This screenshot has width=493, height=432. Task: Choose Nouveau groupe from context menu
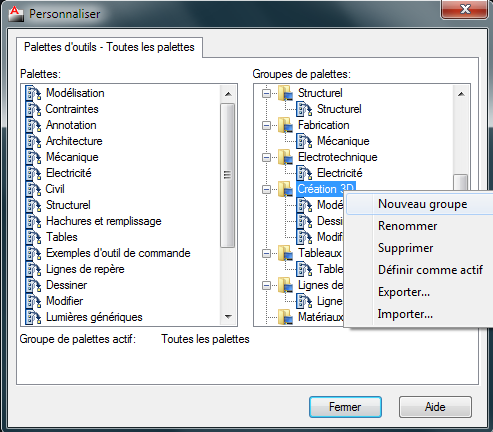pyautogui.click(x=420, y=204)
